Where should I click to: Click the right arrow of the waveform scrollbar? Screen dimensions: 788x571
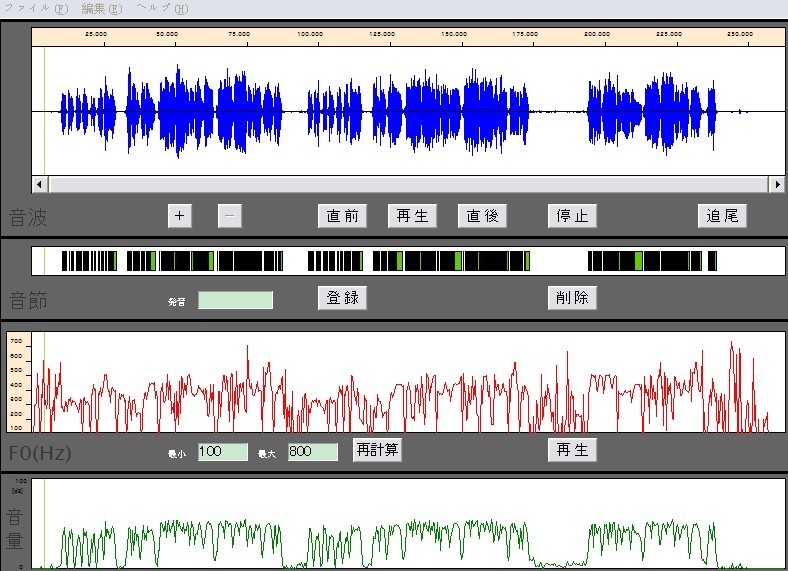(x=777, y=184)
